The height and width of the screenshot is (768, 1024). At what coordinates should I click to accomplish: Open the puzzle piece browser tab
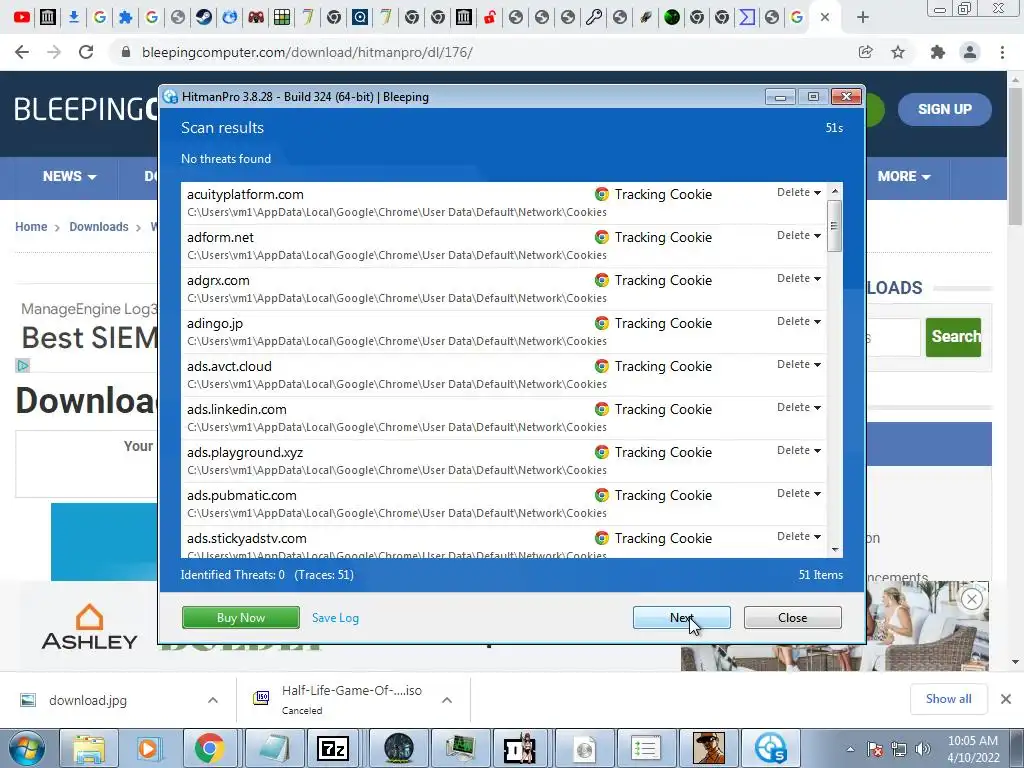[125, 17]
